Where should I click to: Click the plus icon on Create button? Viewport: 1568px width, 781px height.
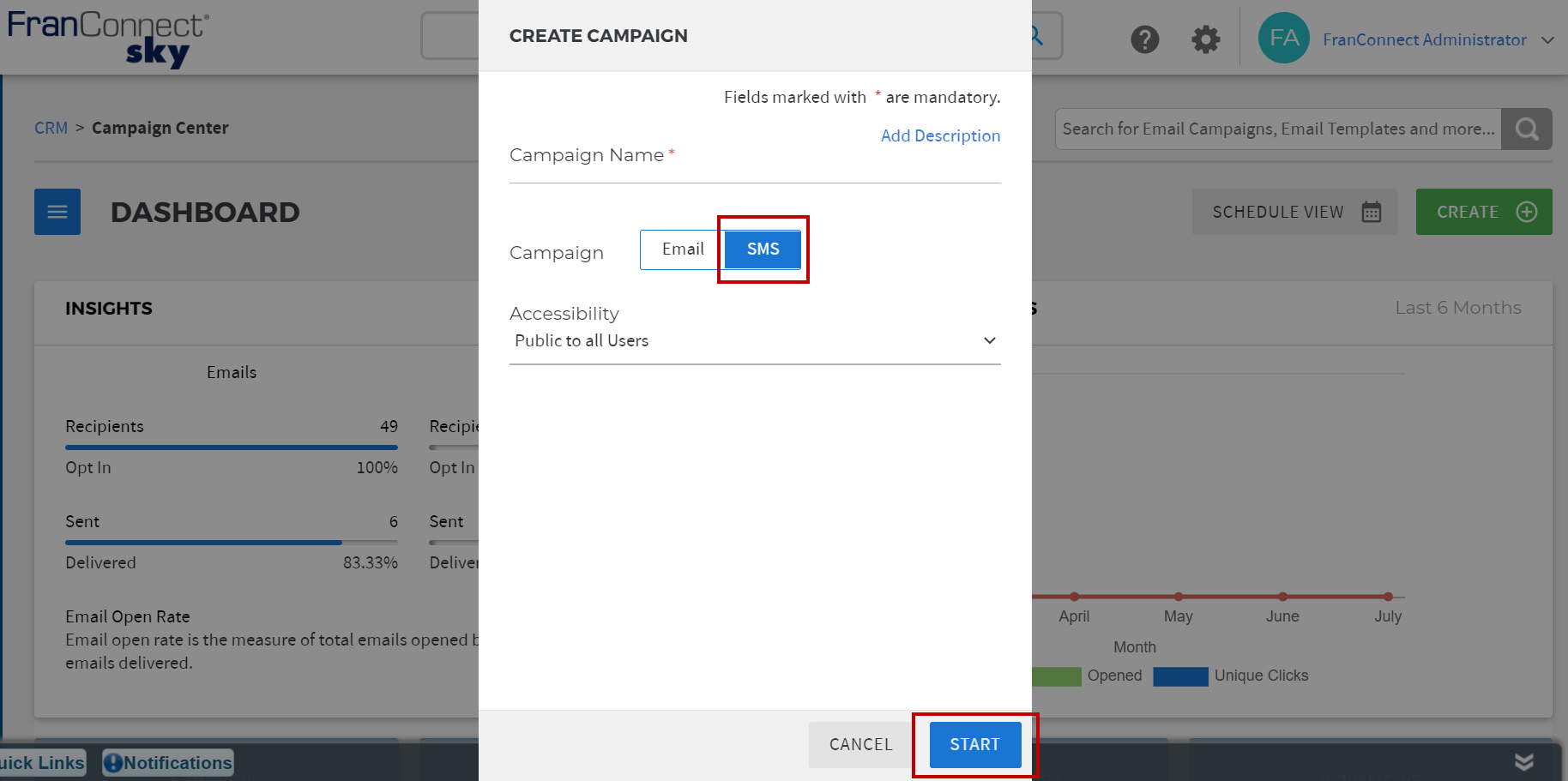click(x=1526, y=212)
